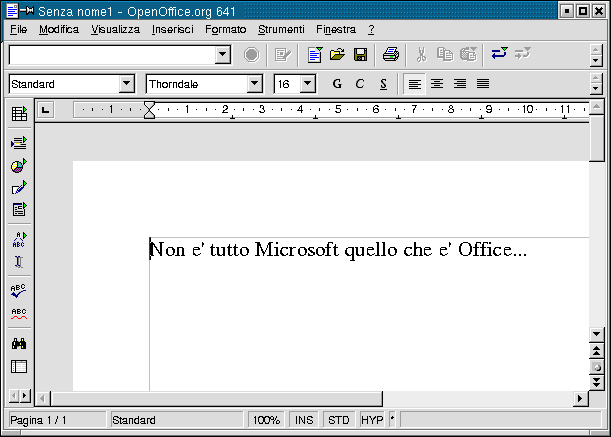611x437 pixels.
Task: Toggle INS insert mode in status bar
Action: pos(304,420)
